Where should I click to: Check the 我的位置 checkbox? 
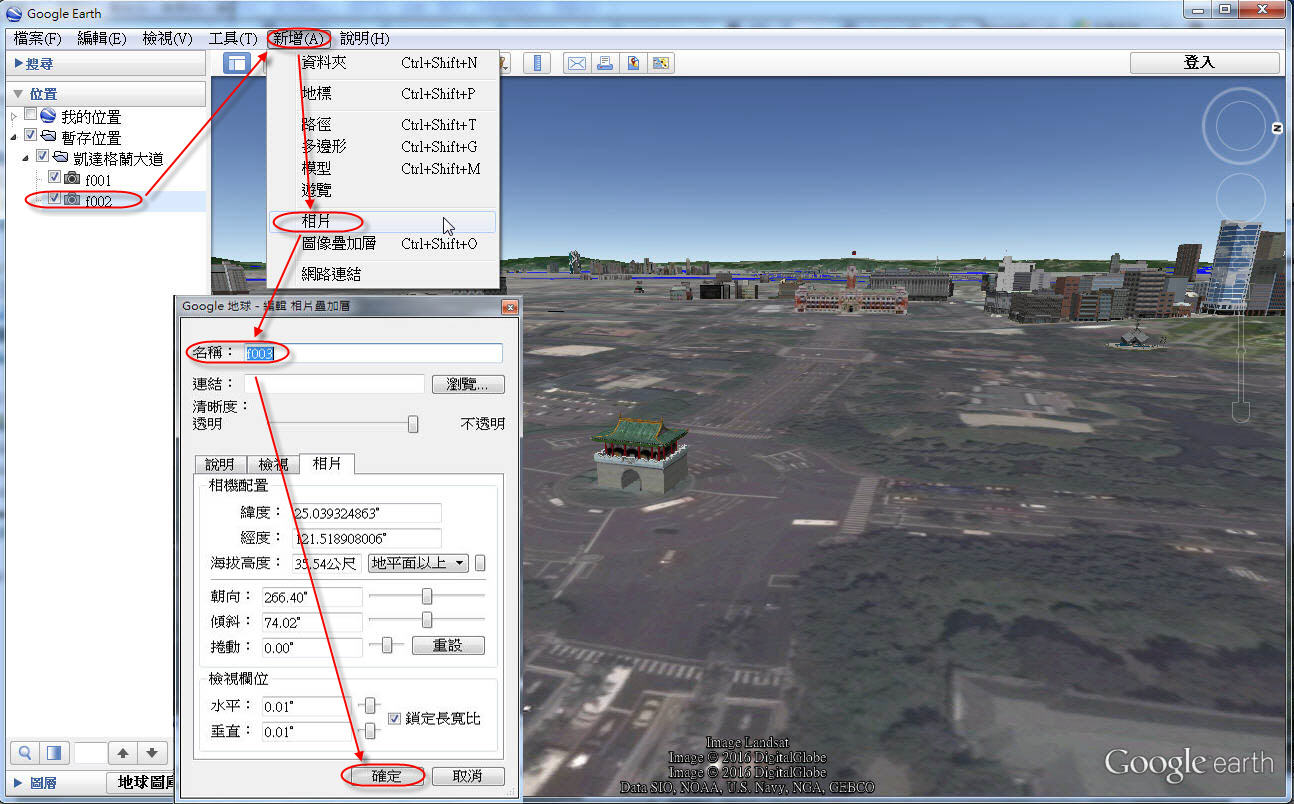pos(30,116)
